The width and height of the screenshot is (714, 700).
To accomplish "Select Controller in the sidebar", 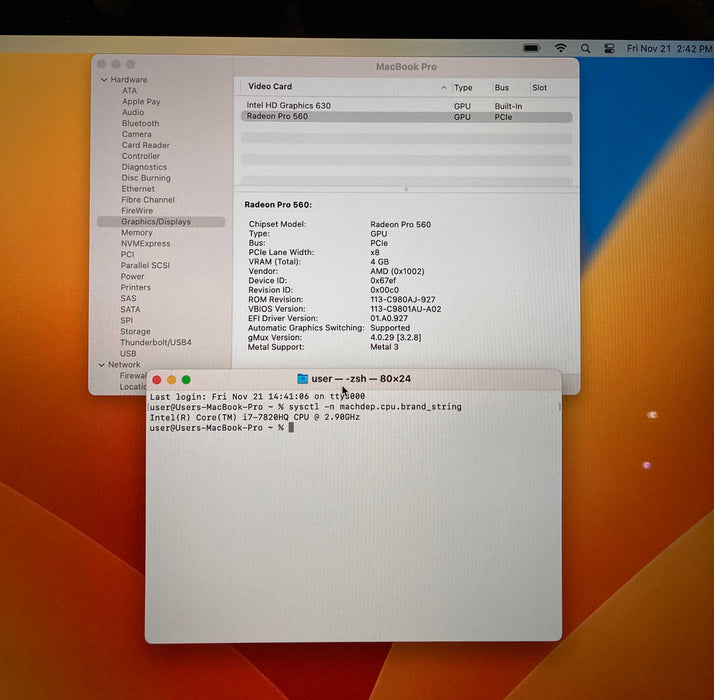I will click(x=141, y=156).
